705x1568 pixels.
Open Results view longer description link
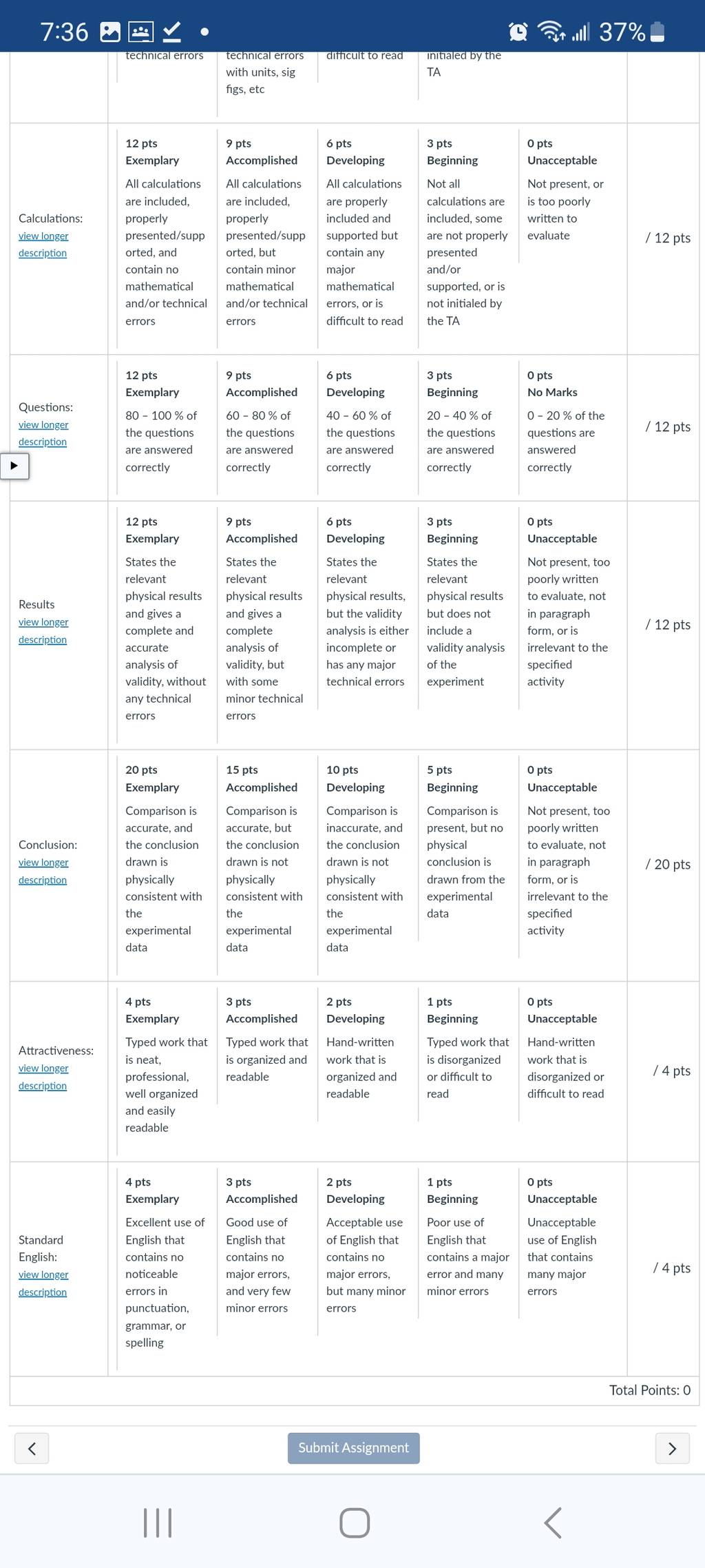click(x=43, y=630)
